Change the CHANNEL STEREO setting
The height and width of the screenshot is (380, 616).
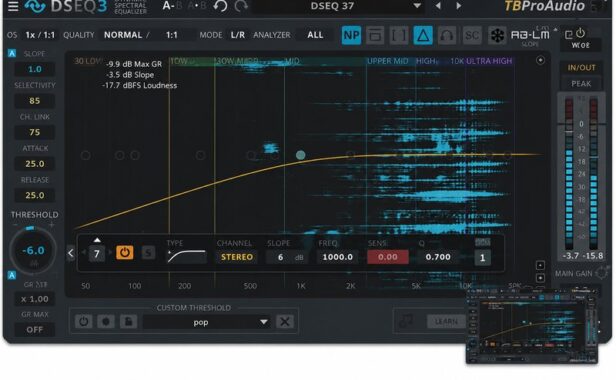tap(237, 257)
